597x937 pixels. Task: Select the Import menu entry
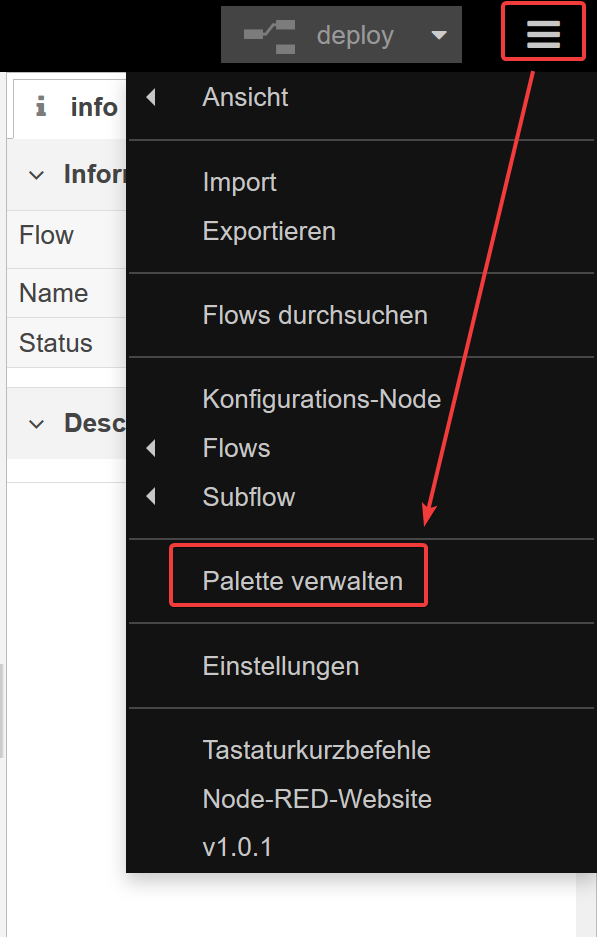click(239, 182)
